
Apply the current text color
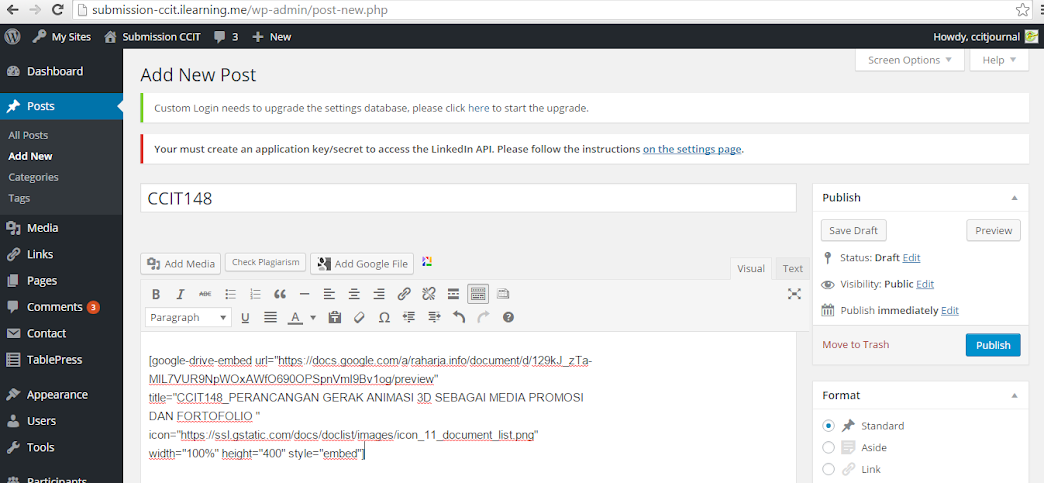tap(295, 318)
